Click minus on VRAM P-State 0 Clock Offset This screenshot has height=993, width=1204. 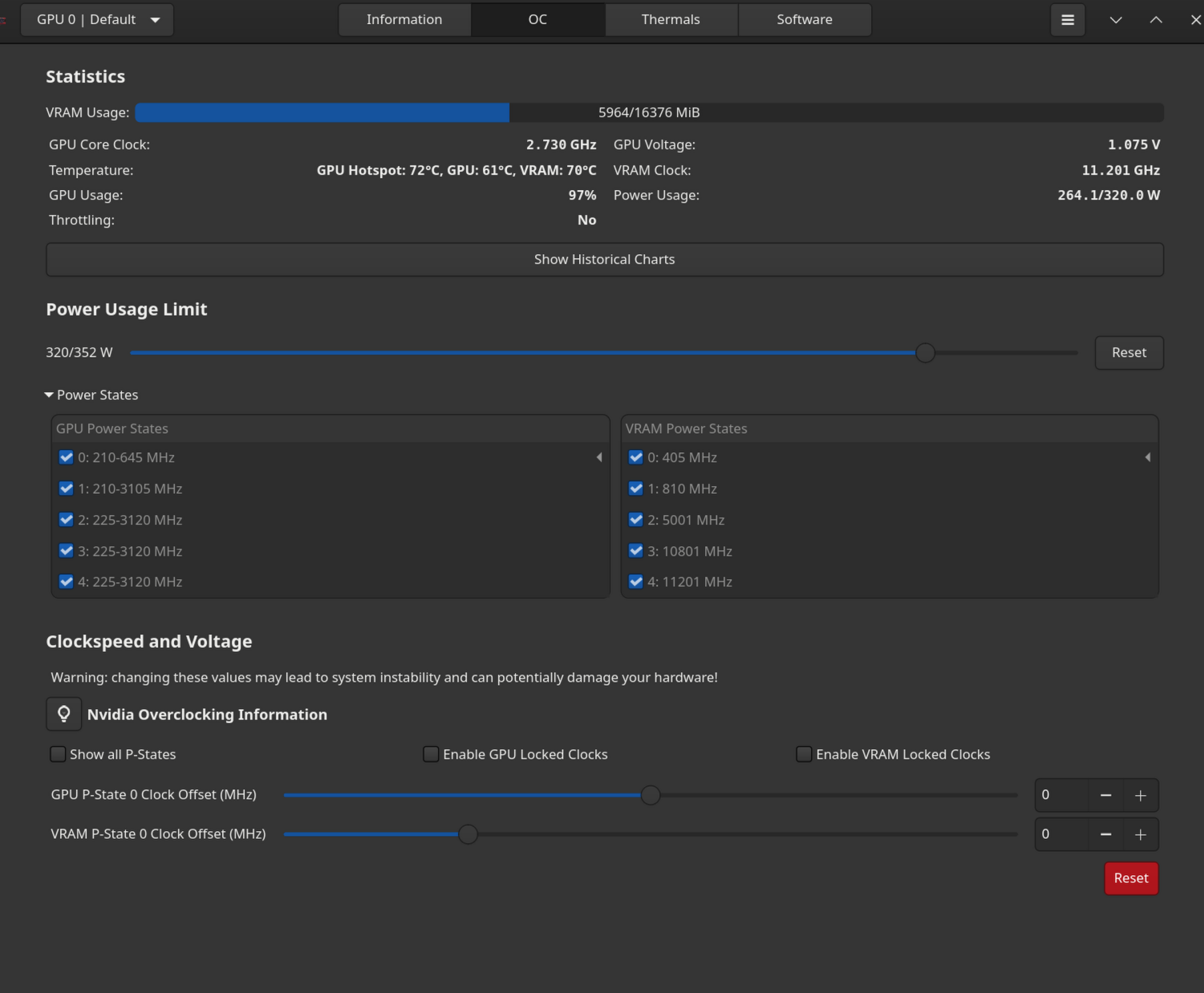pyautogui.click(x=1105, y=834)
